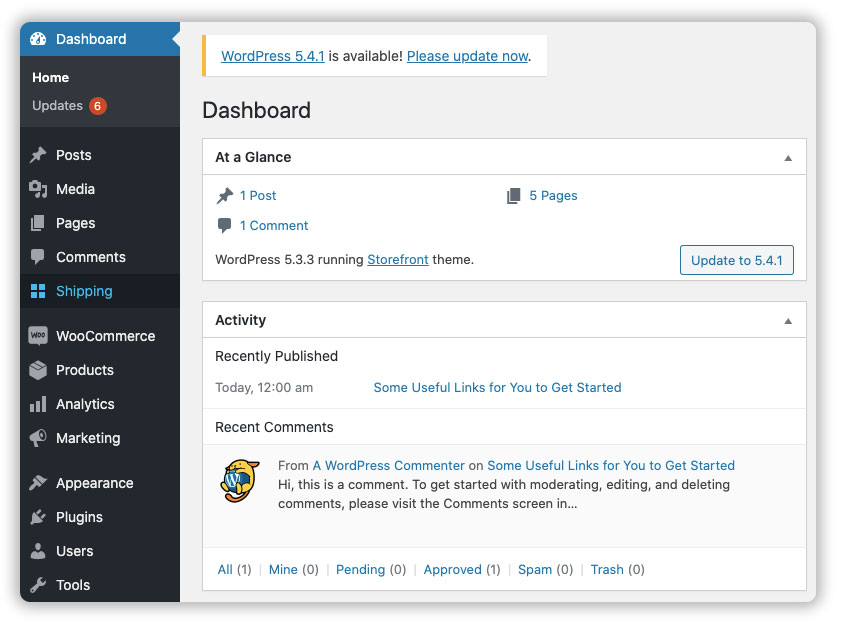Click the WooCommerce Woo icon
The image size is (842, 624).
click(x=38, y=336)
